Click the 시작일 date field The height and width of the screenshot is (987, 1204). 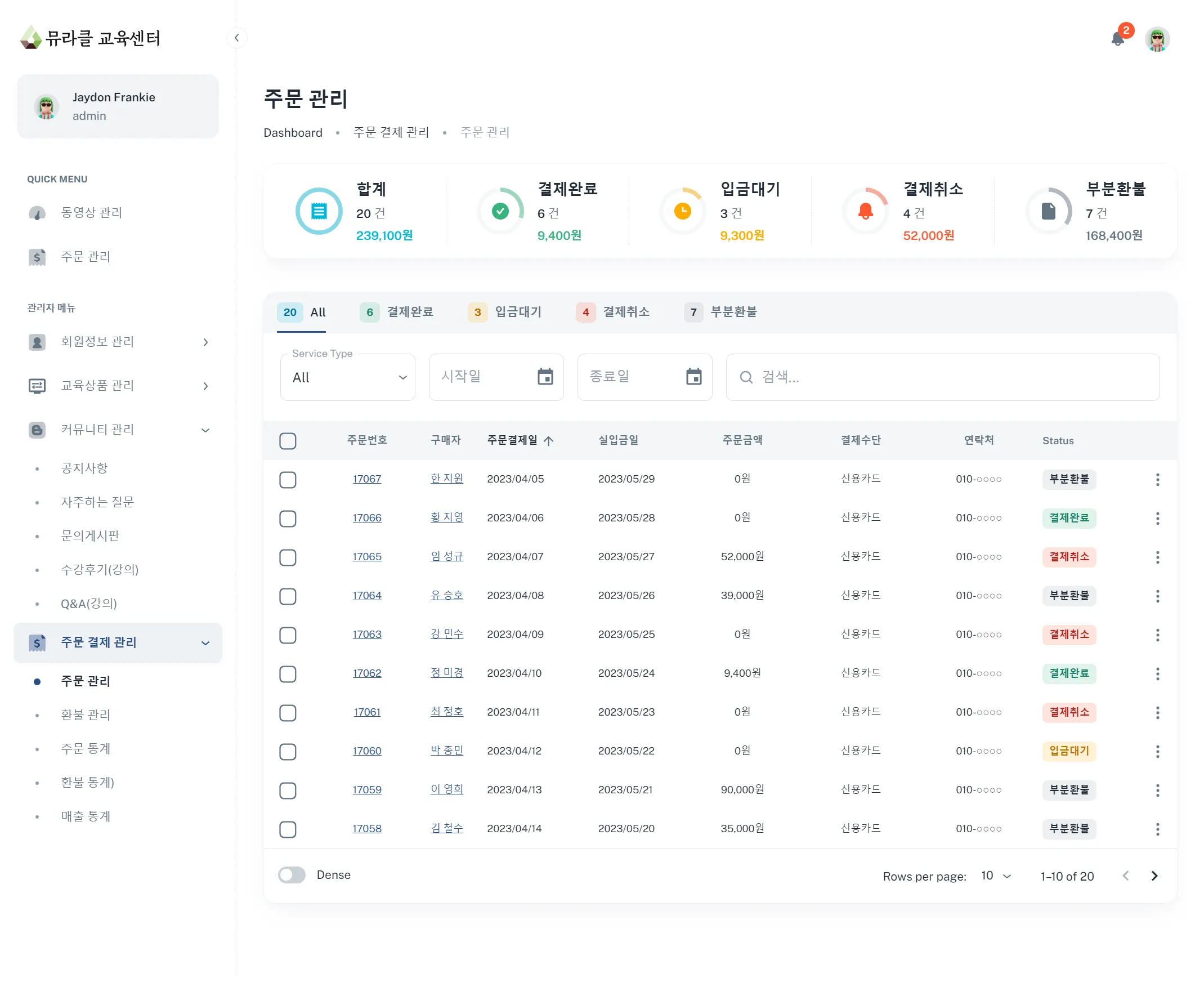[x=496, y=378]
